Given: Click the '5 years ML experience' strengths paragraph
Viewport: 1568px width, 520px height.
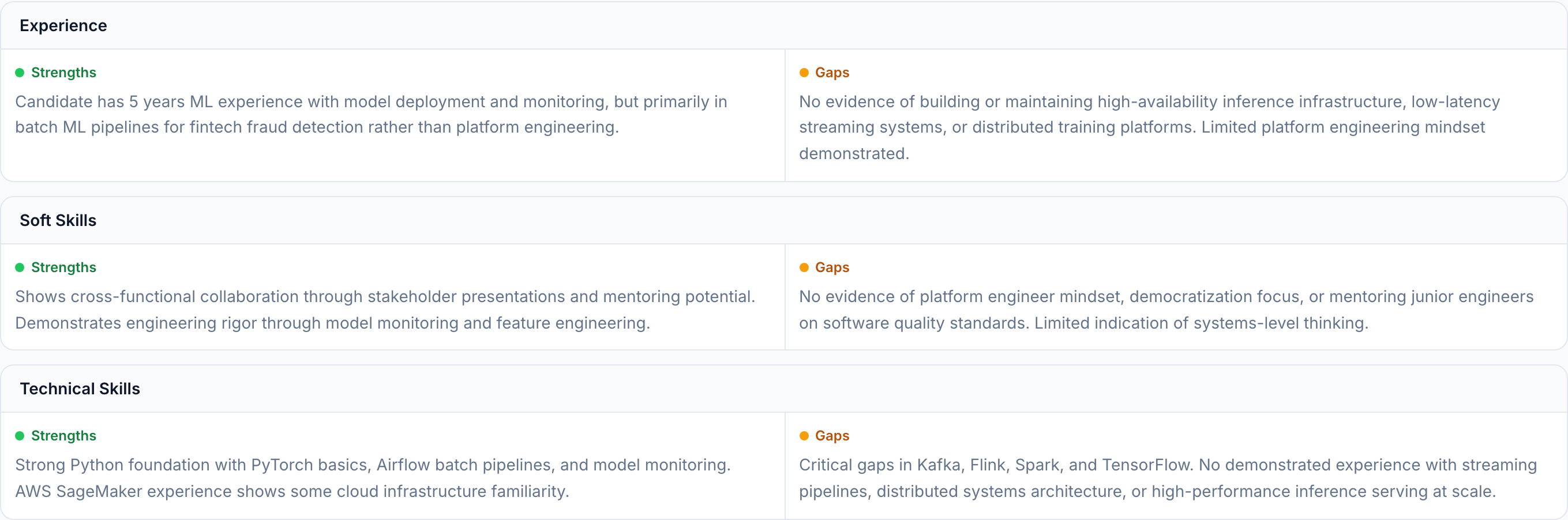Looking at the screenshot, I should pyautogui.click(x=372, y=114).
